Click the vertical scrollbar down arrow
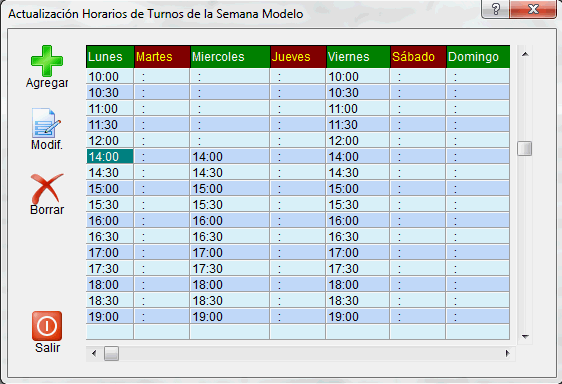Viewport: 562px width, 384px height. coord(525,336)
